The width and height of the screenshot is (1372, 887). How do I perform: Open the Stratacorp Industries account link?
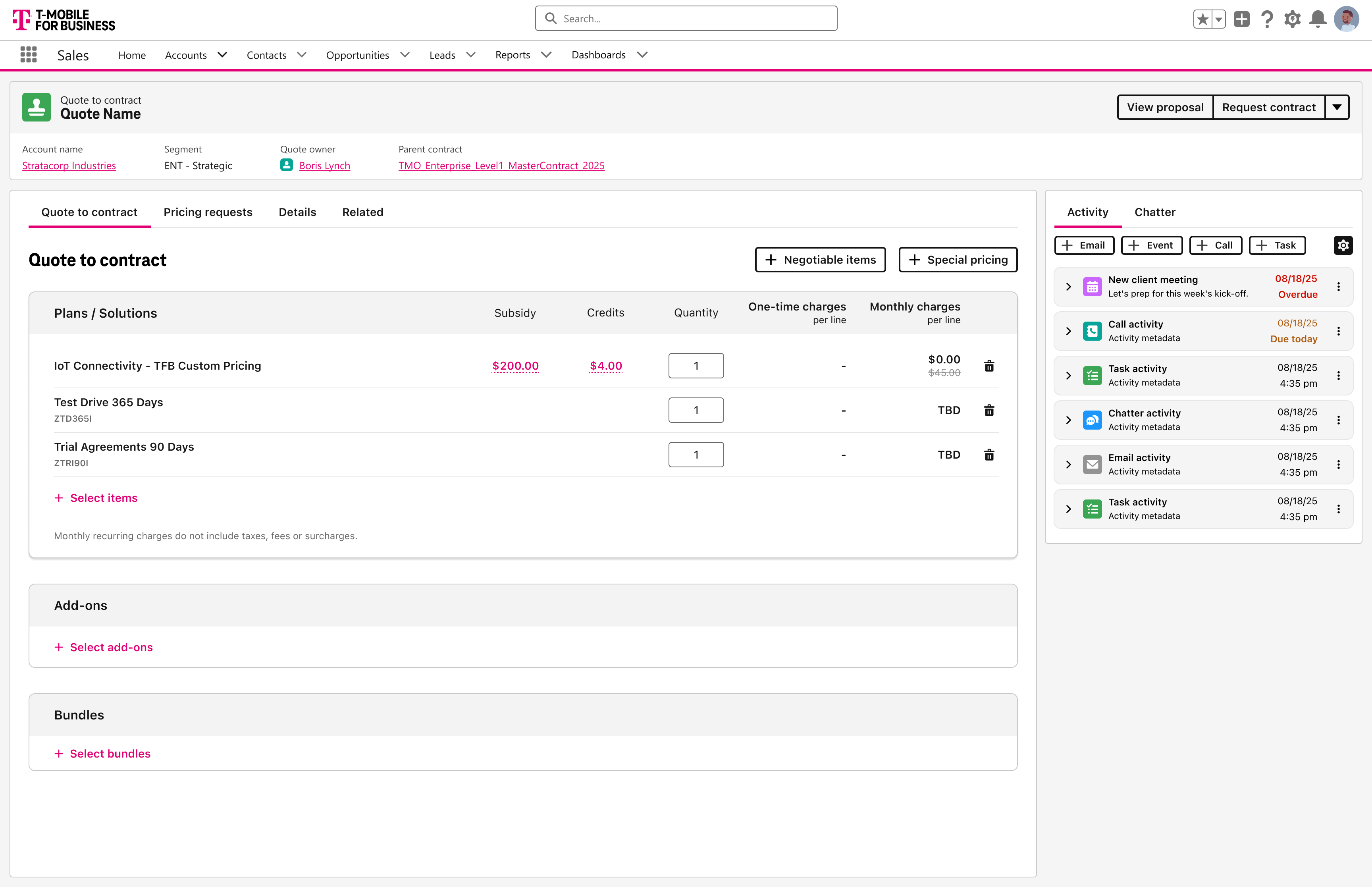pyautogui.click(x=69, y=165)
